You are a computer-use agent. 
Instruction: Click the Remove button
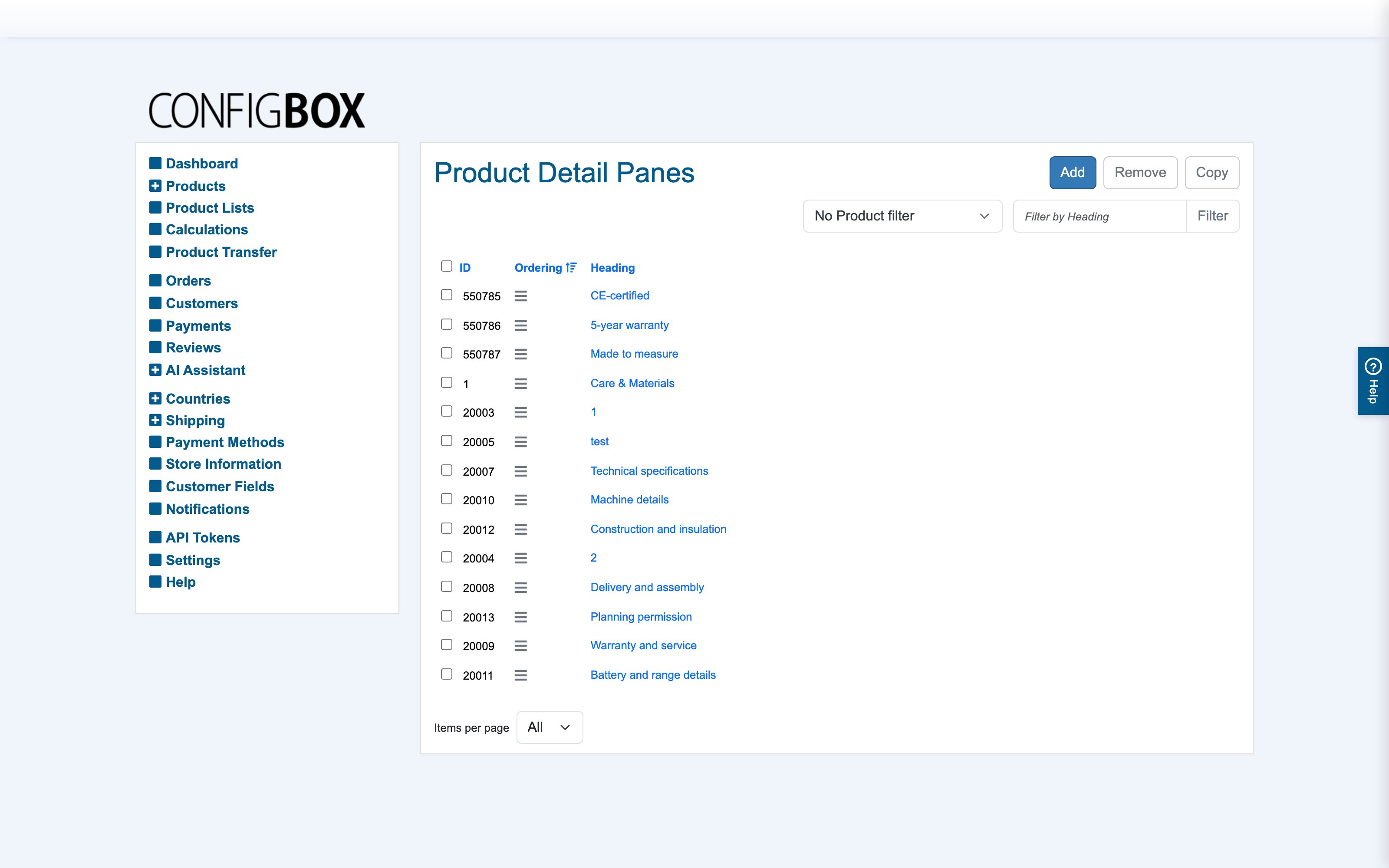(1140, 172)
